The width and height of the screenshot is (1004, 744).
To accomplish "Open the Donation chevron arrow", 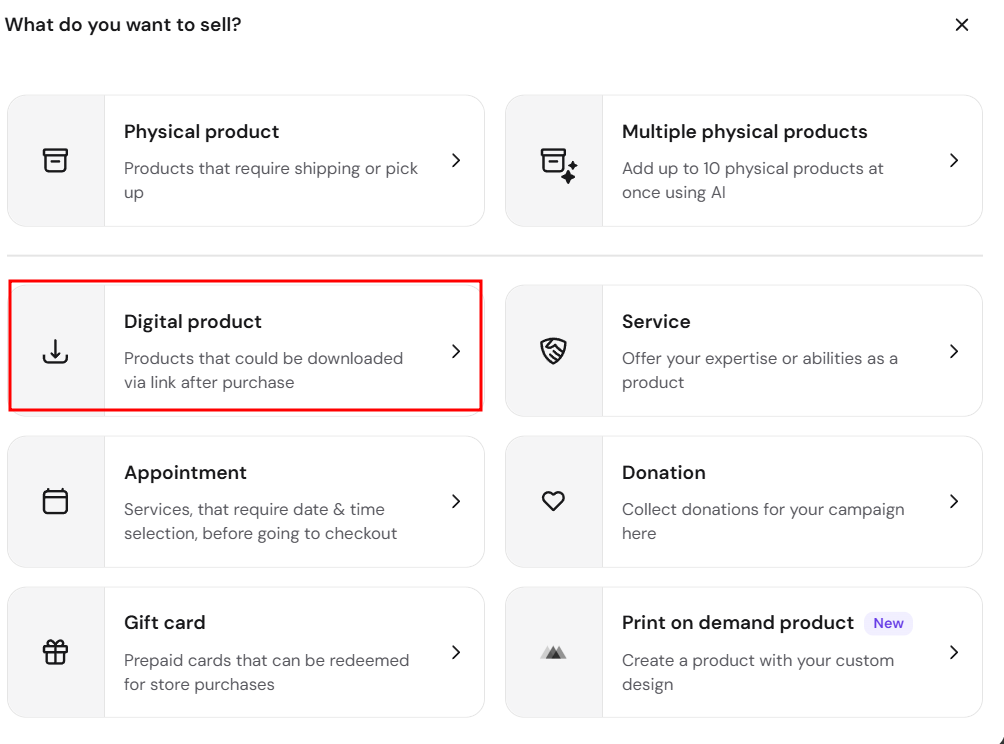I will pos(954,501).
